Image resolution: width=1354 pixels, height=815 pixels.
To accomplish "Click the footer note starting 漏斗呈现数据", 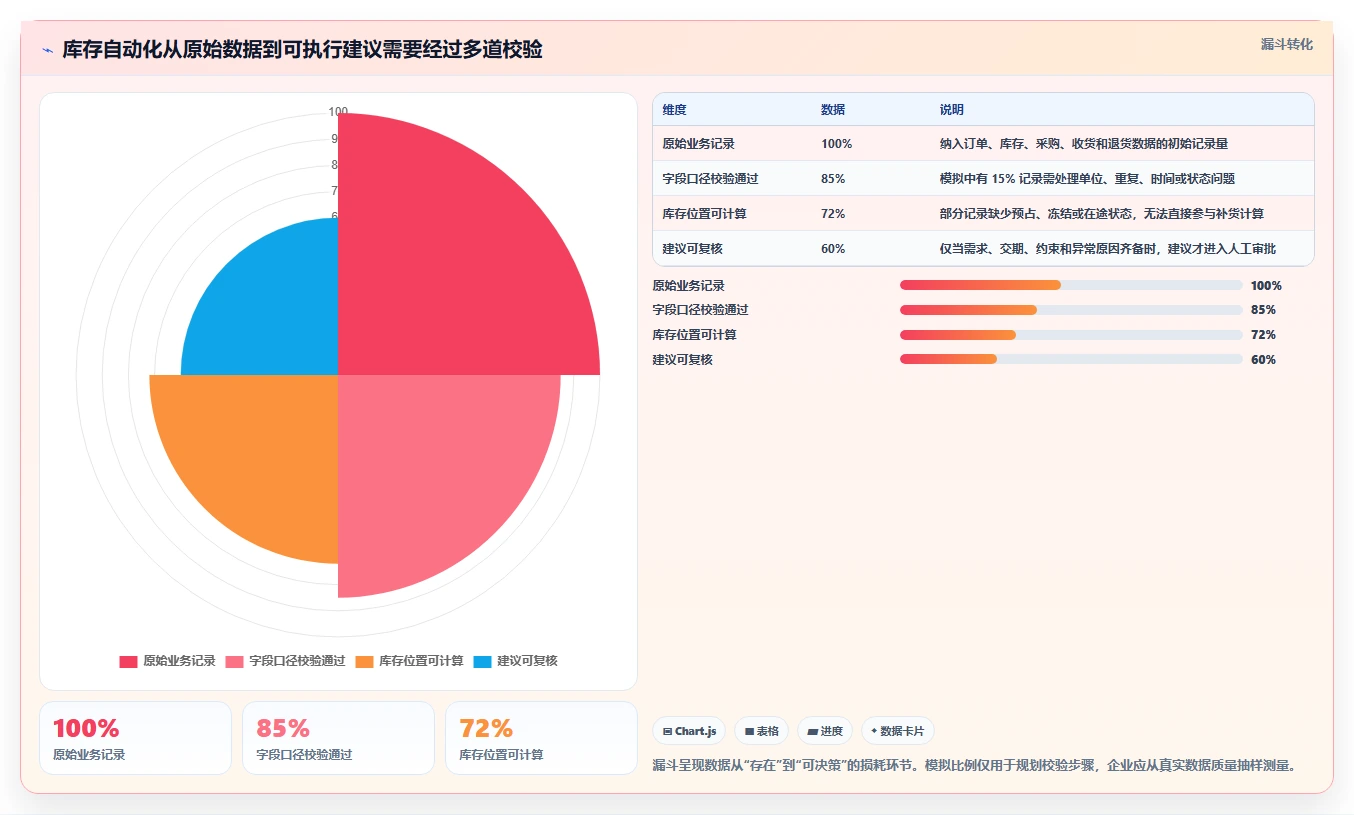I will click(x=974, y=766).
